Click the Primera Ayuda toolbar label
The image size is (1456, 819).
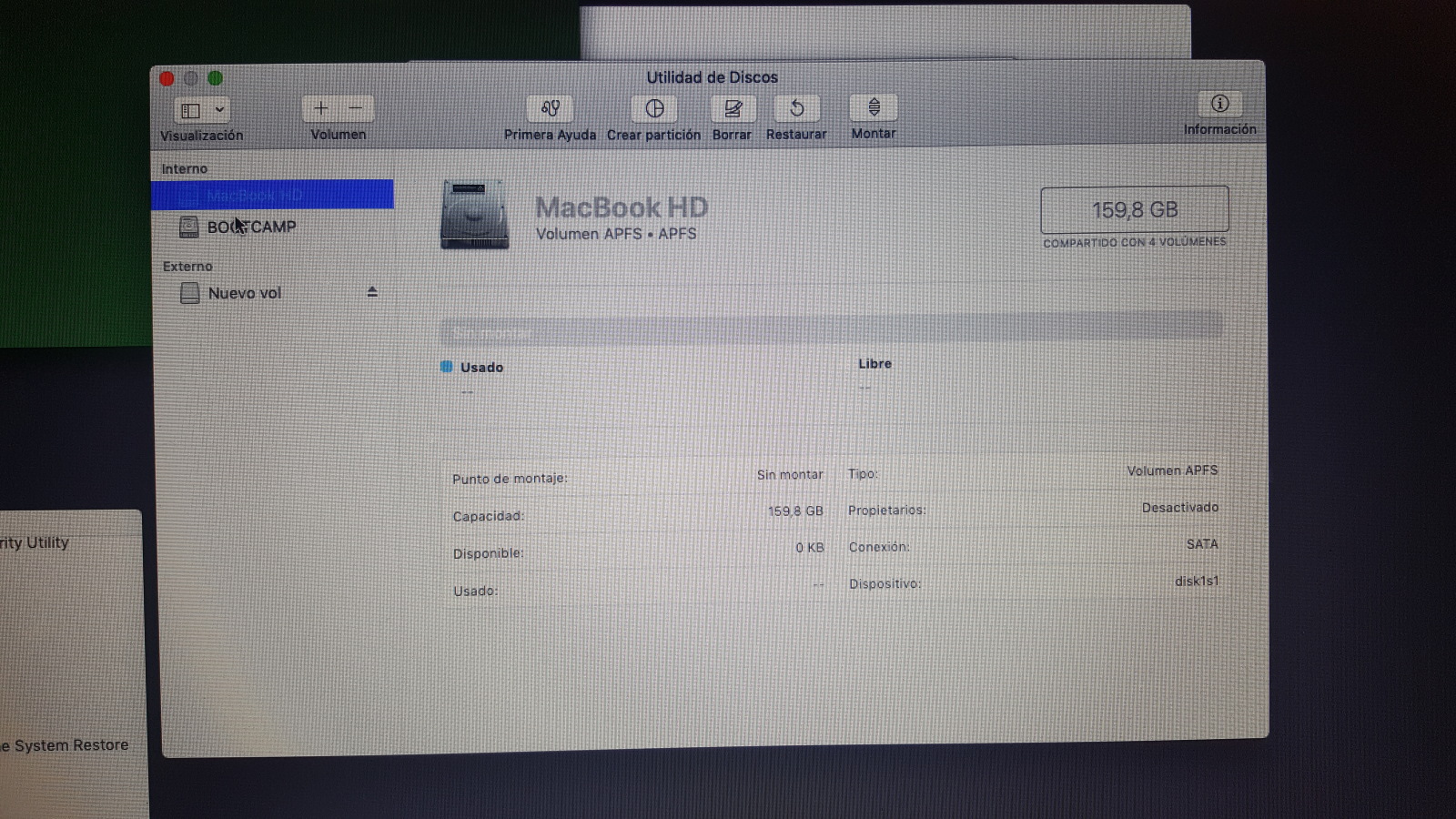click(550, 135)
